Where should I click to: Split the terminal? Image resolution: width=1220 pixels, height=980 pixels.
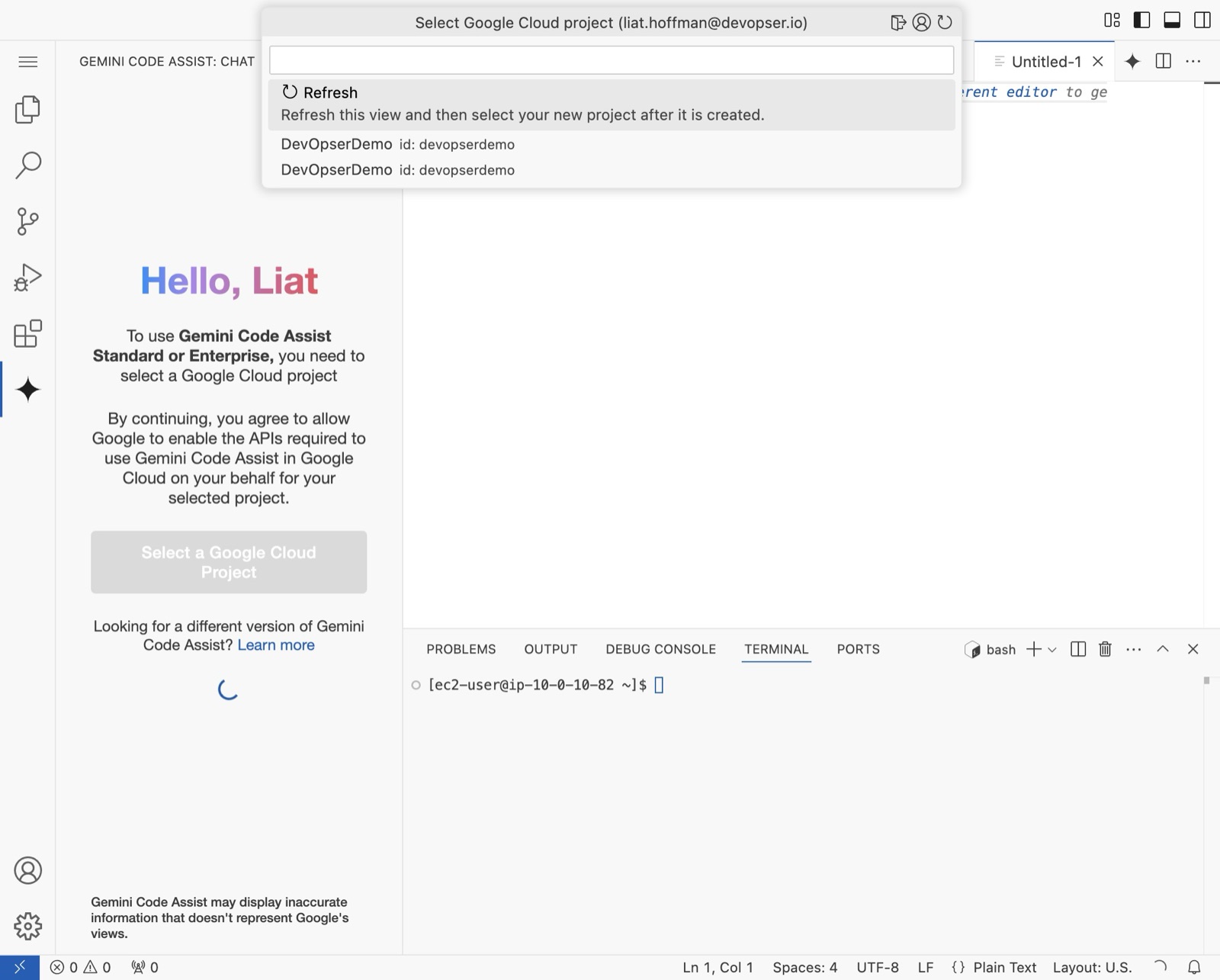1078,649
